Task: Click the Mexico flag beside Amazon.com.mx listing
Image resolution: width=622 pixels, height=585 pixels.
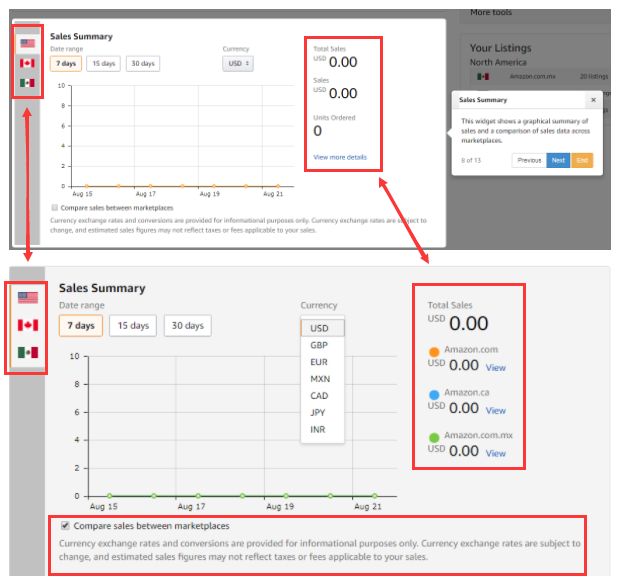Action: [483, 76]
